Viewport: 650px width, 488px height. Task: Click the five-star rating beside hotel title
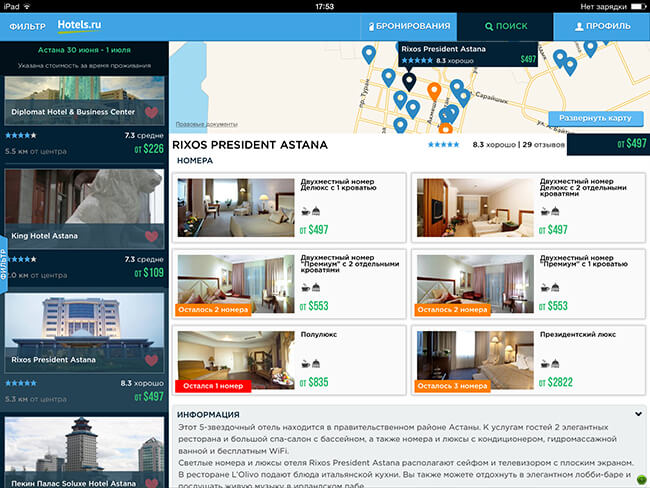pos(444,145)
